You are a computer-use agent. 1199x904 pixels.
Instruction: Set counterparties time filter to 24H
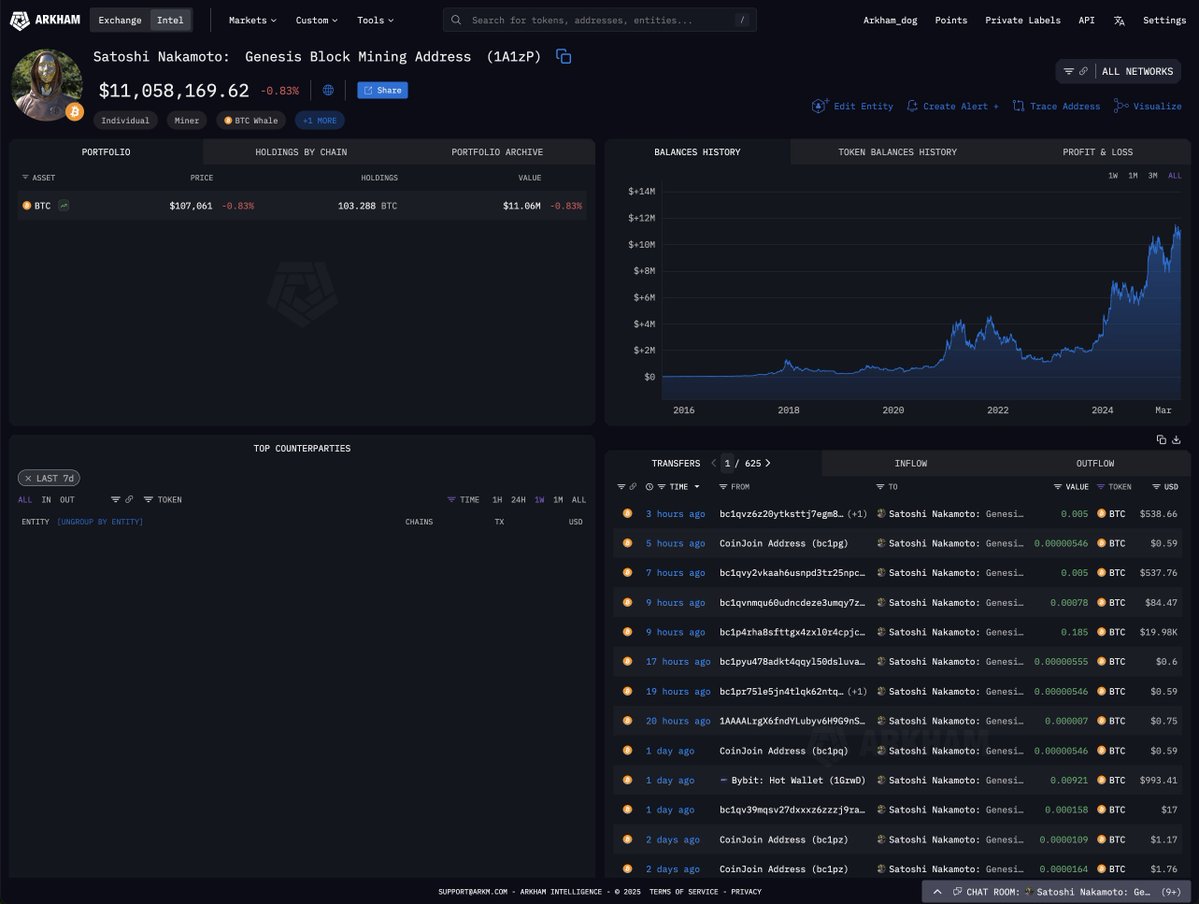click(x=518, y=499)
